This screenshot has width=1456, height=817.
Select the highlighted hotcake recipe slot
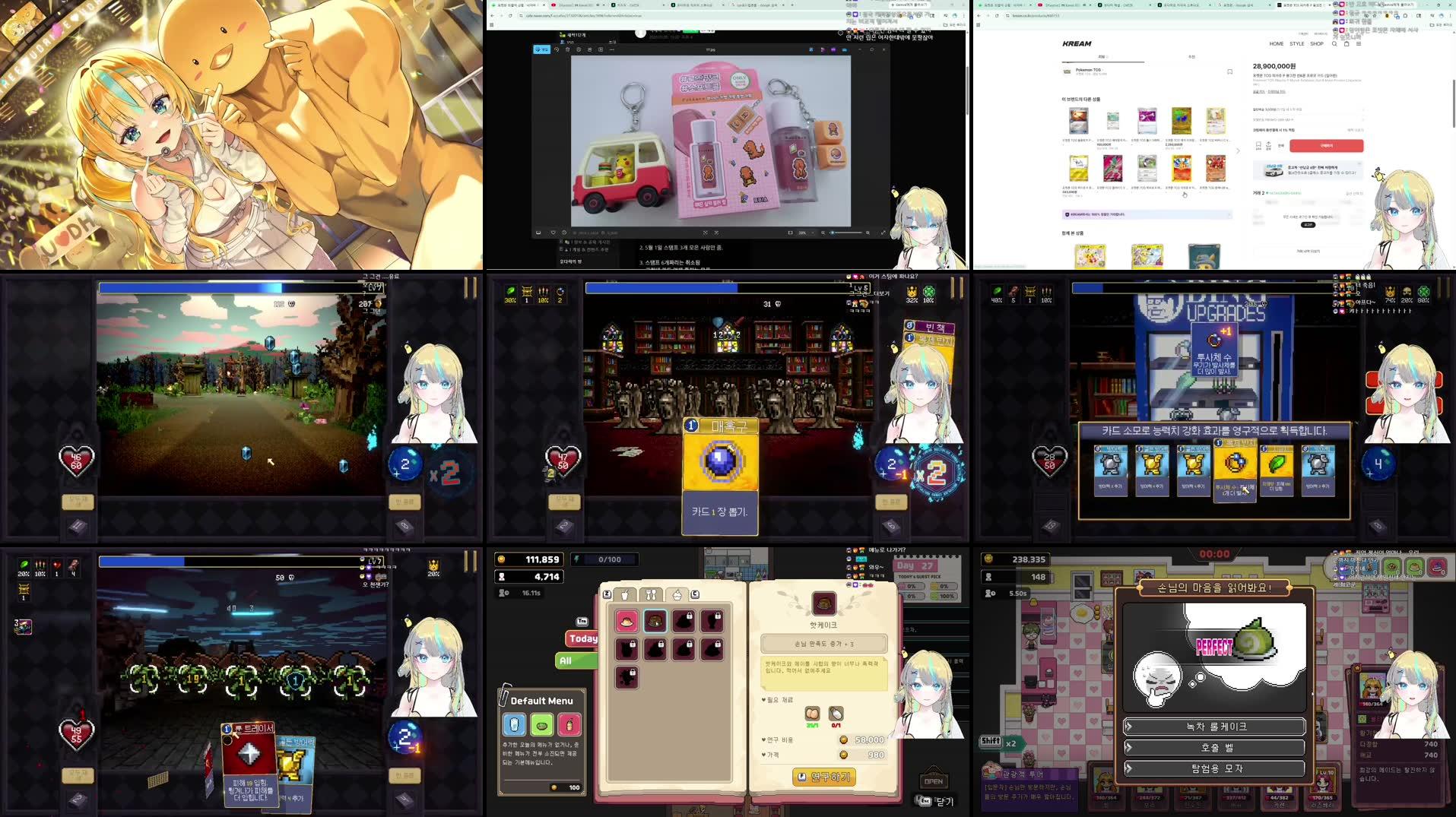[655, 621]
